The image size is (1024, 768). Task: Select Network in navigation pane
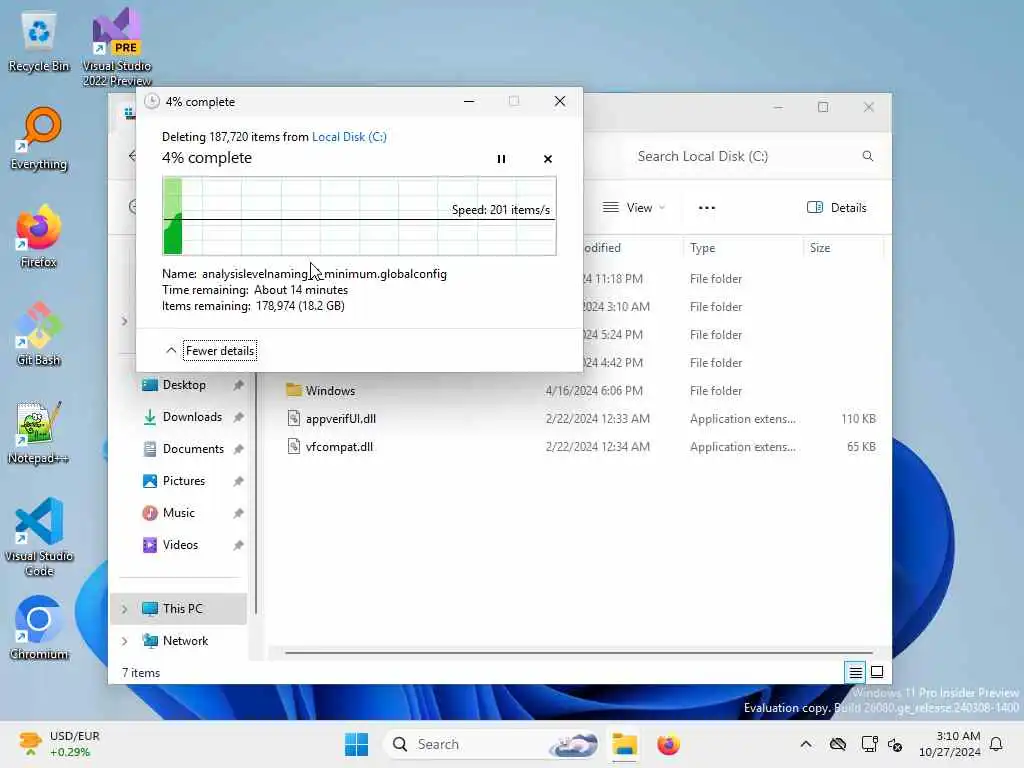[179, 641]
